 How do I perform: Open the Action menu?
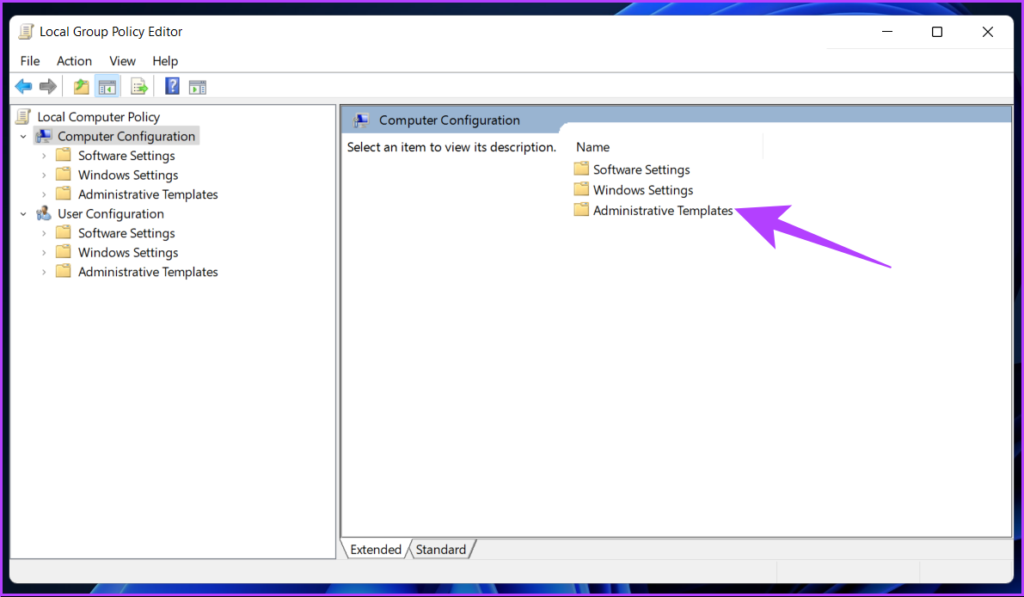tap(74, 61)
